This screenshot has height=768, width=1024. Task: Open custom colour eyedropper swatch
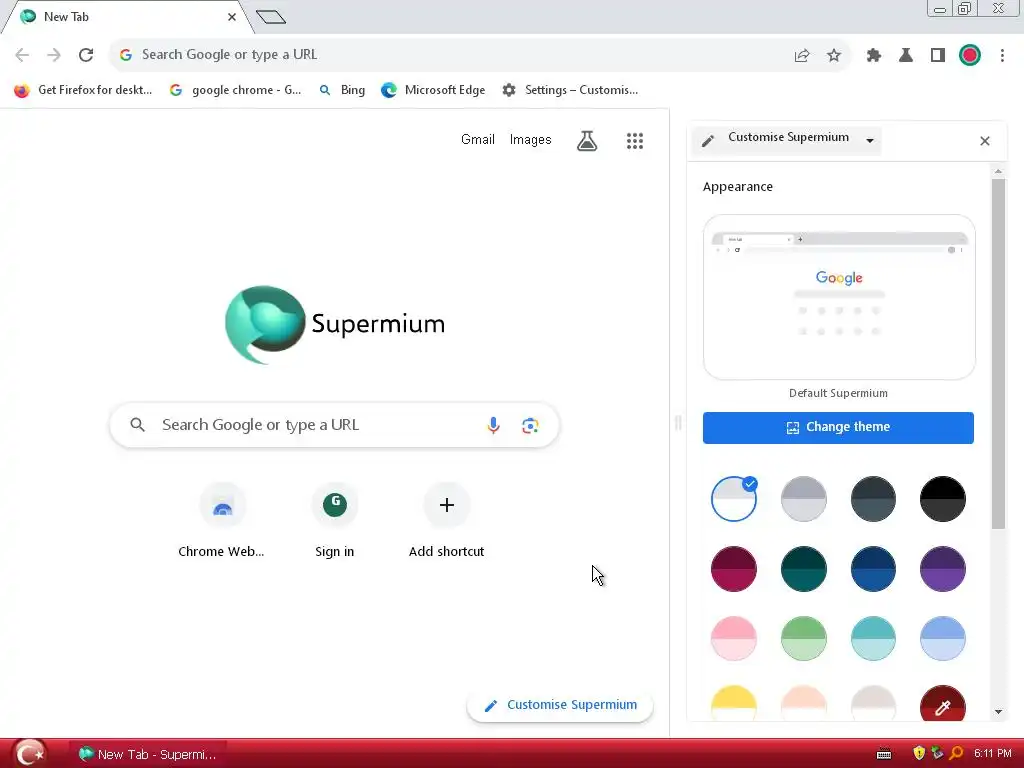(x=942, y=703)
